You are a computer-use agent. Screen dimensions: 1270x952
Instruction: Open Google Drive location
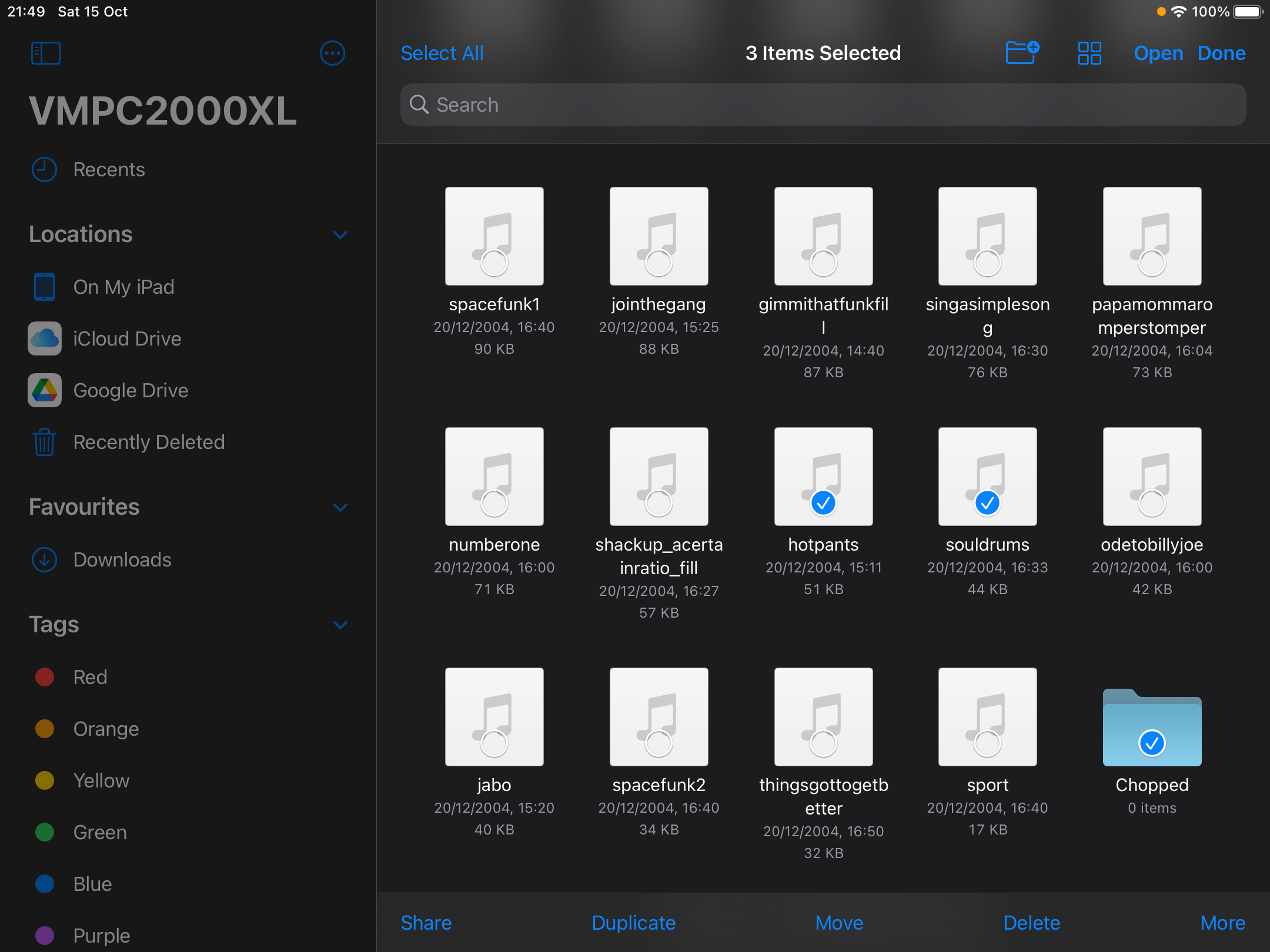[131, 390]
